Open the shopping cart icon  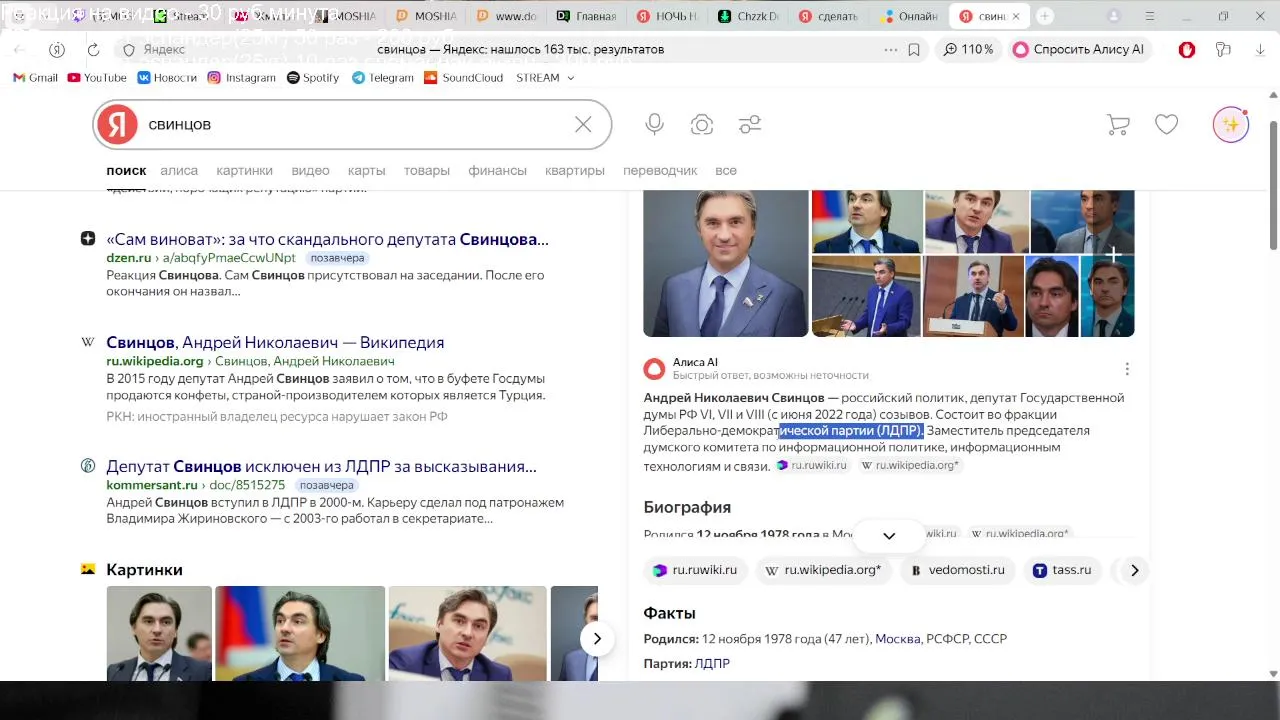point(1118,124)
